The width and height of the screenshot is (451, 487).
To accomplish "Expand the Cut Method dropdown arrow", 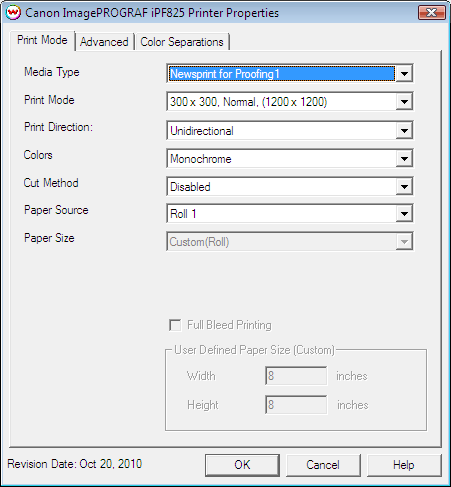I will point(404,186).
